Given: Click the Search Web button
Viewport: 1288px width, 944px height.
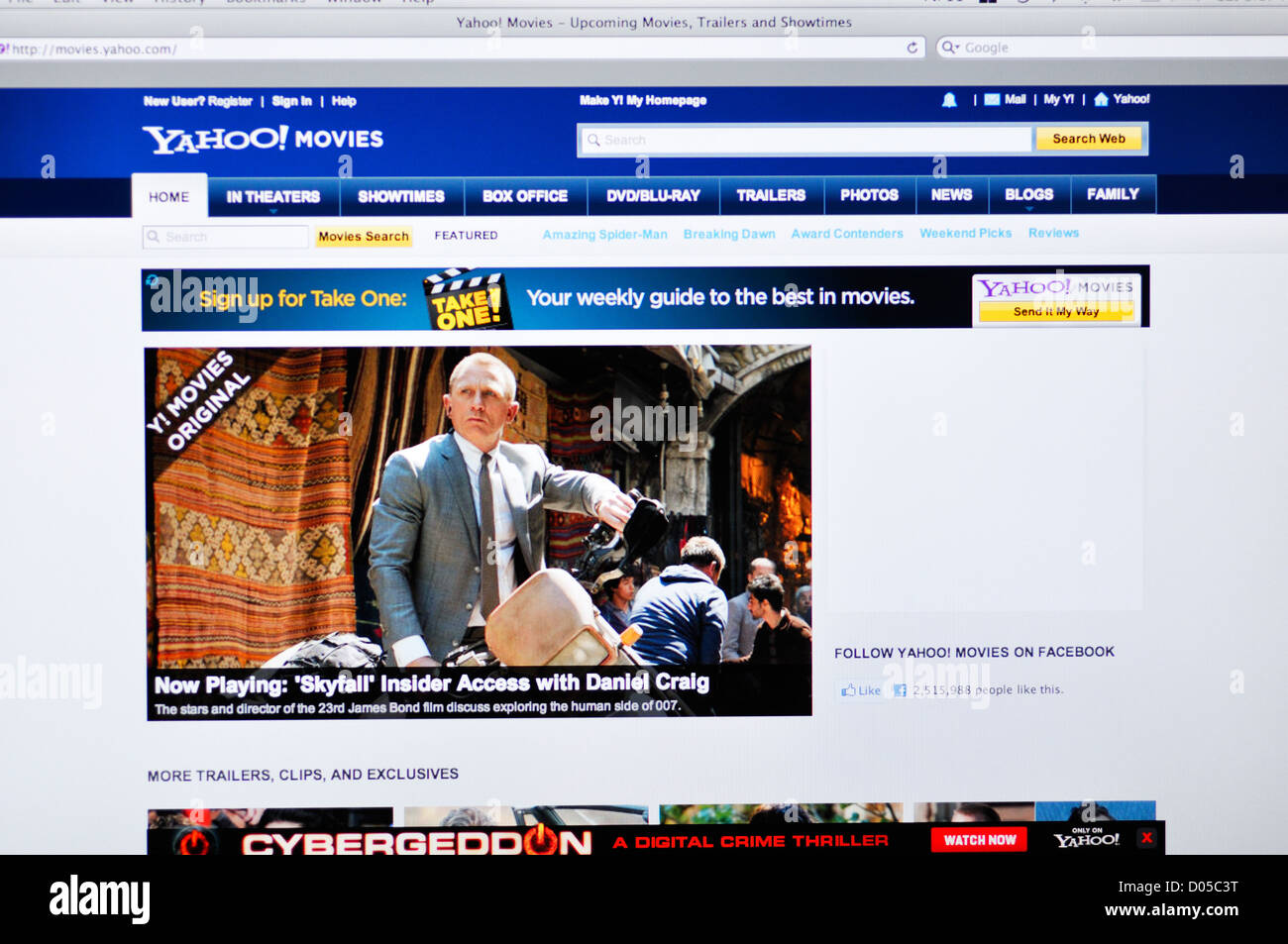Looking at the screenshot, I should click(1089, 139).
